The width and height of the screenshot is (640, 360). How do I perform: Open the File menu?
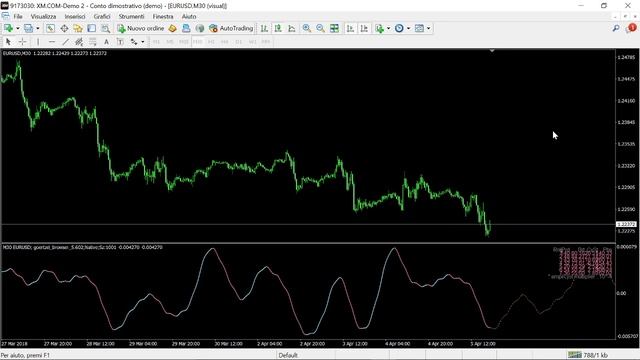[x=18, y=16]
